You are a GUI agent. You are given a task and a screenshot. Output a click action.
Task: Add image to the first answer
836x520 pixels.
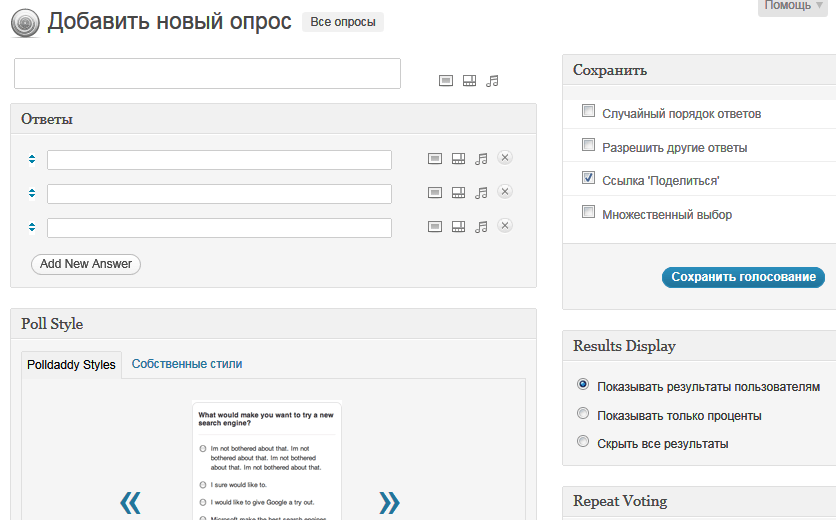point(435,158)
